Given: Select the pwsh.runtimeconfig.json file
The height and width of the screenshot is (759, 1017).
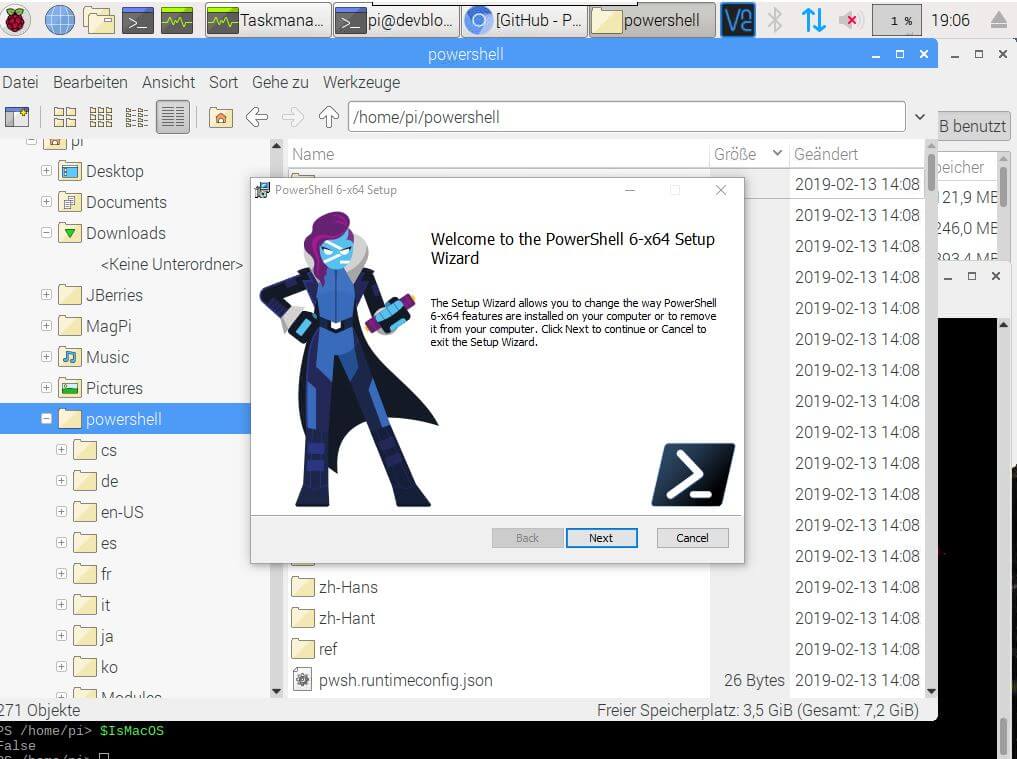Looking at the screenshot, I should [x=405, y=680].
